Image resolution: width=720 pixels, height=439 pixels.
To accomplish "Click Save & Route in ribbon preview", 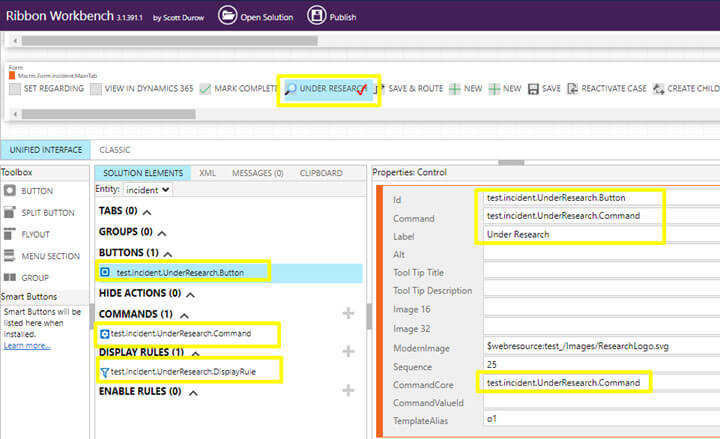I will (408, 89).
